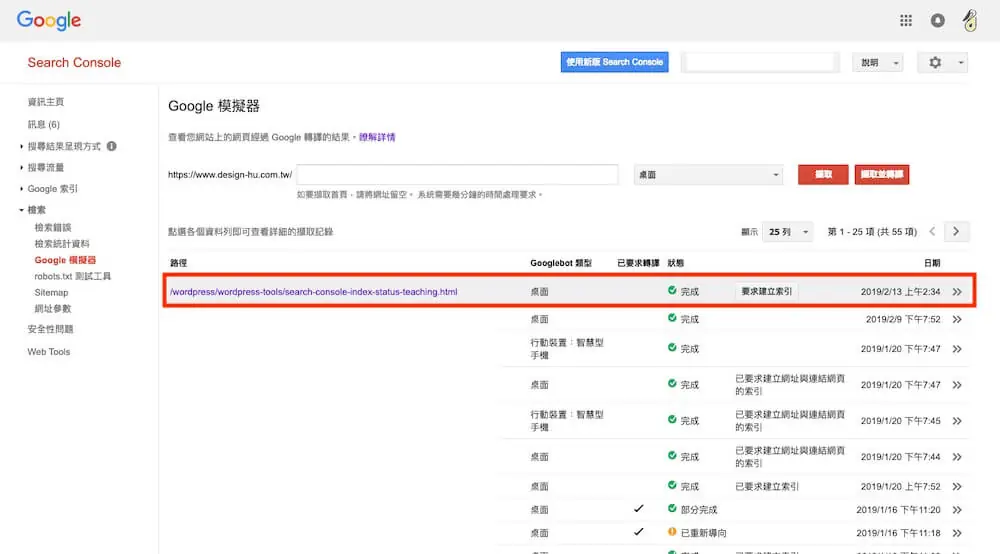Click info icon beside 搜尋結果呈現方式
This screenshot has height=554, width=1000.
point(112,146)
